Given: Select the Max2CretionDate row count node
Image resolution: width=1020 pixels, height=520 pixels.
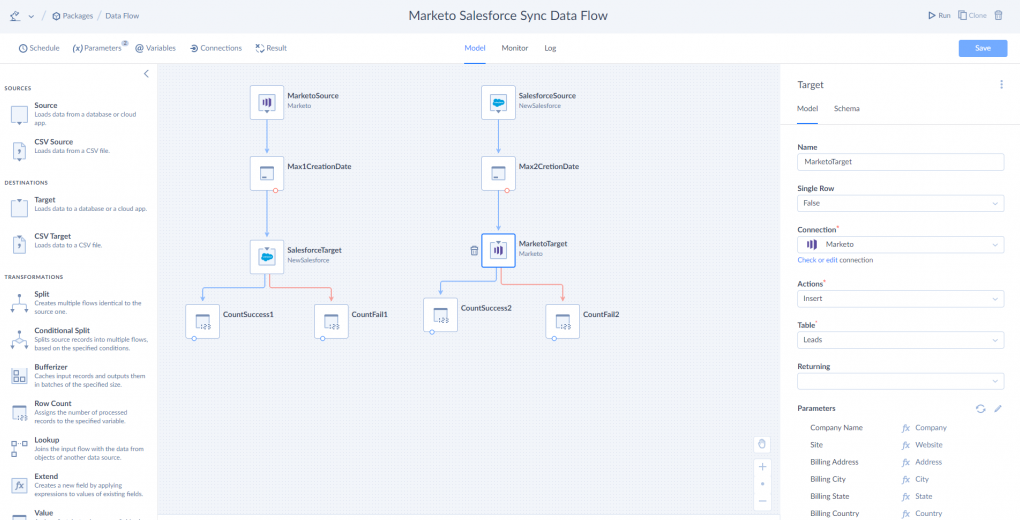Looking at the screenshot, I should point(498,173).
